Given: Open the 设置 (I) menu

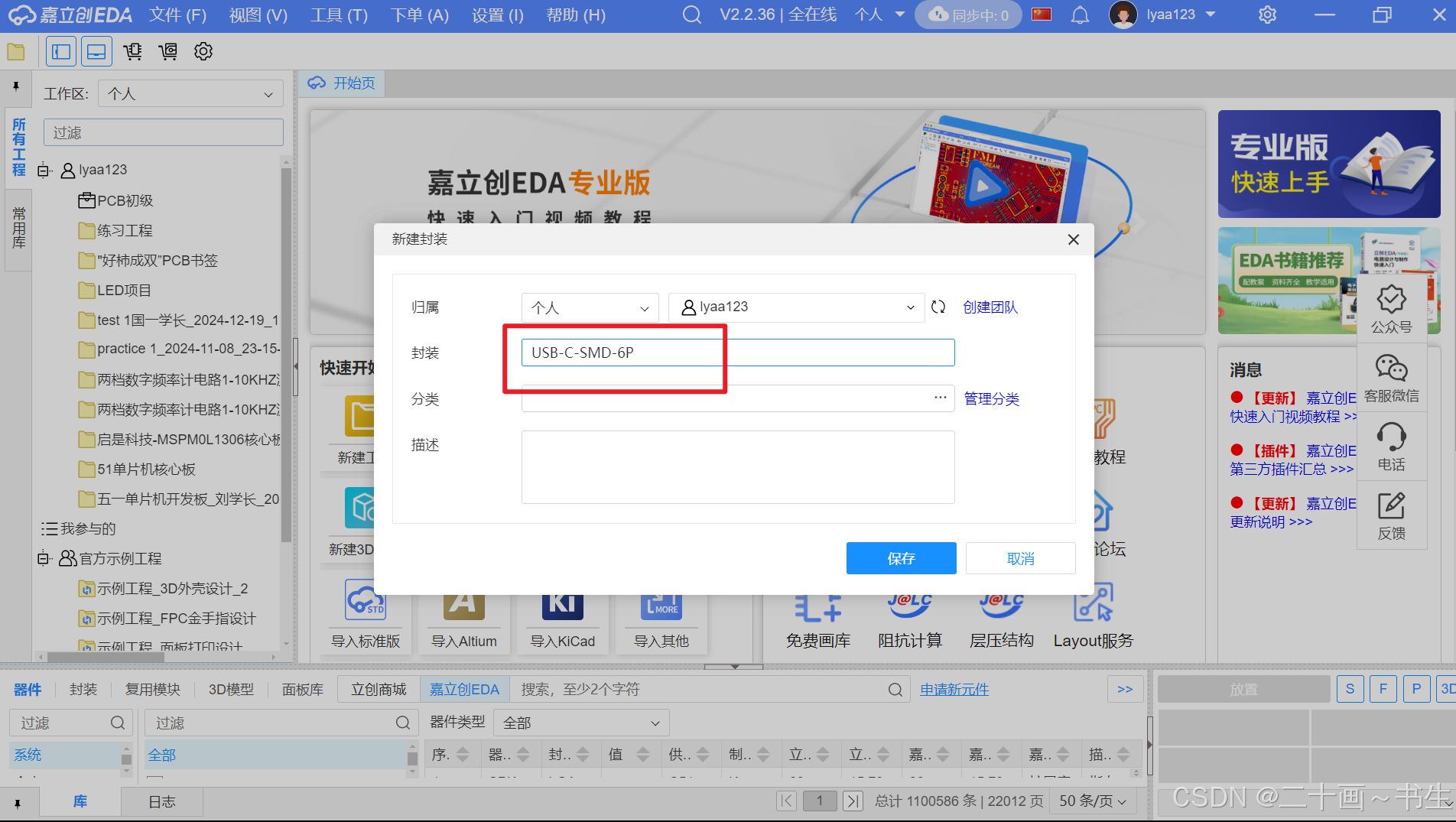Looking at the screenshot, I should click(498, 15).
